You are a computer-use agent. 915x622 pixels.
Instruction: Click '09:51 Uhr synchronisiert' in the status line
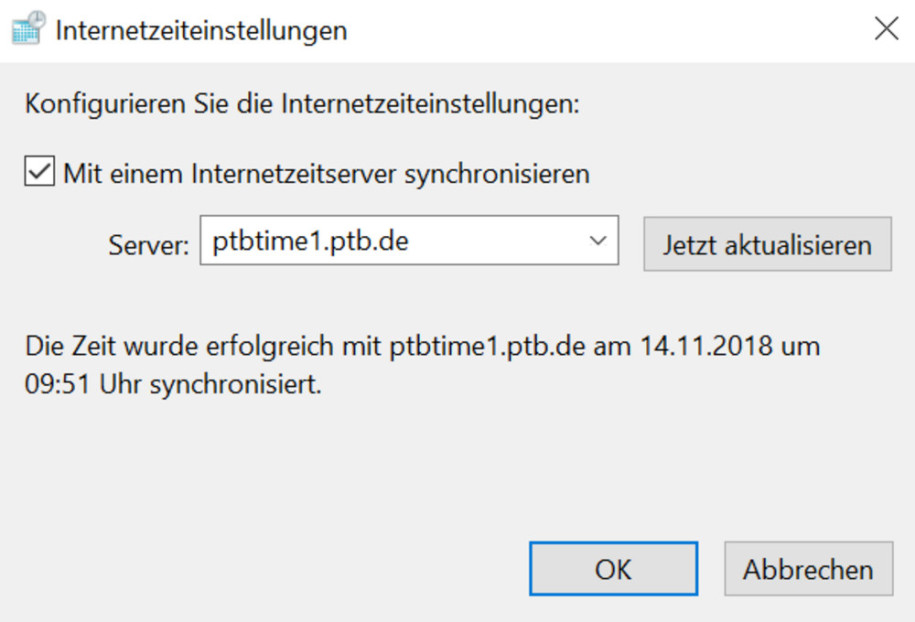point(172,384)
